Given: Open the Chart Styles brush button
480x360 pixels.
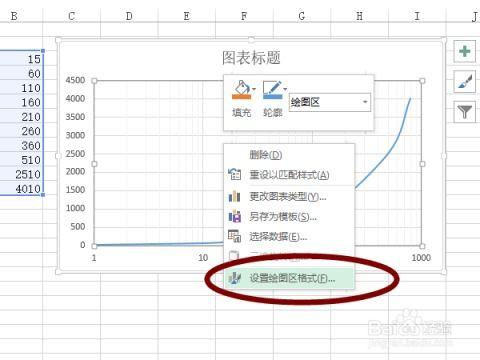Looking at the screenshot, I should coord(464,81).
